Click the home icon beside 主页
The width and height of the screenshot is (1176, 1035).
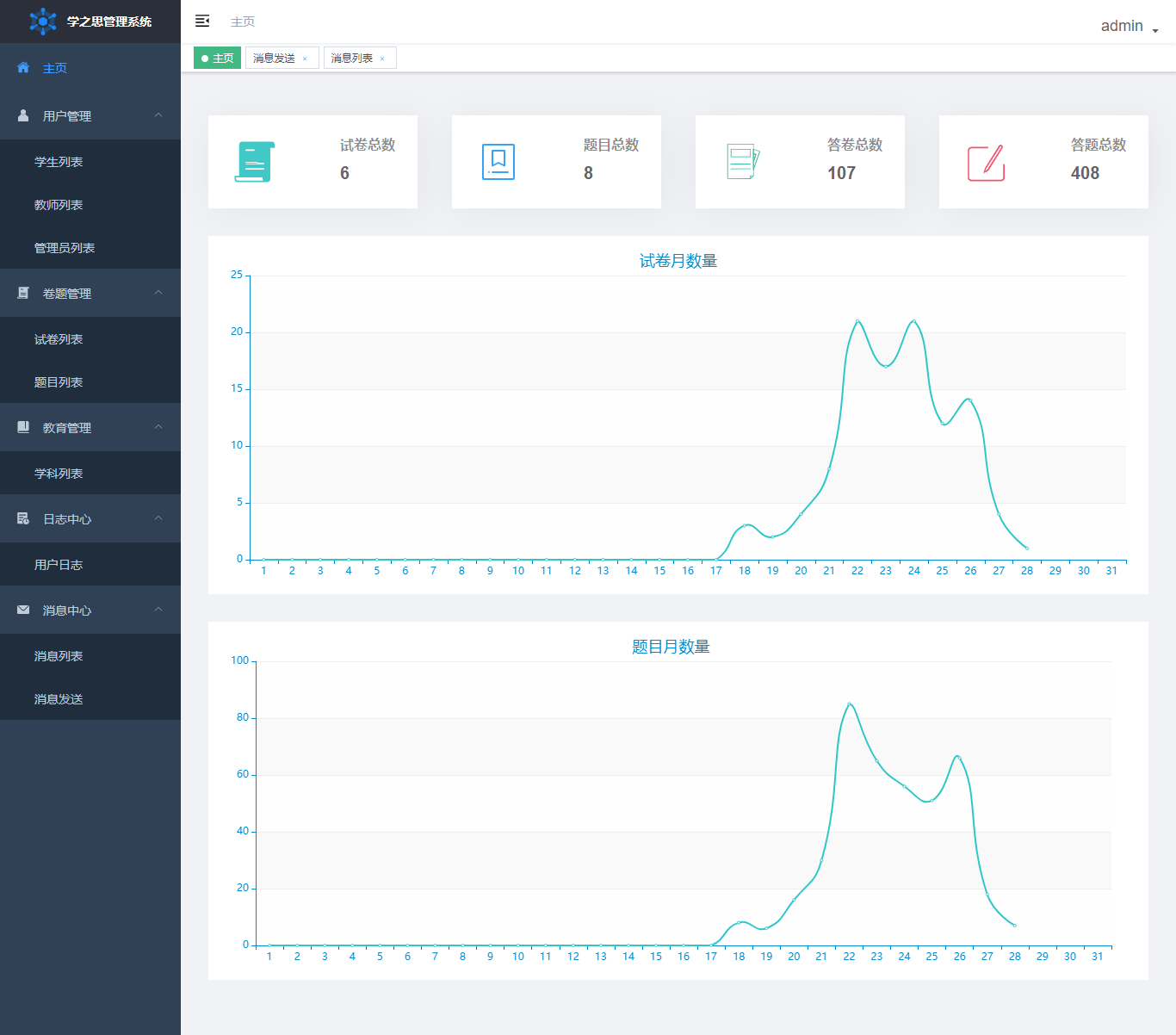(x=23, y=67)
